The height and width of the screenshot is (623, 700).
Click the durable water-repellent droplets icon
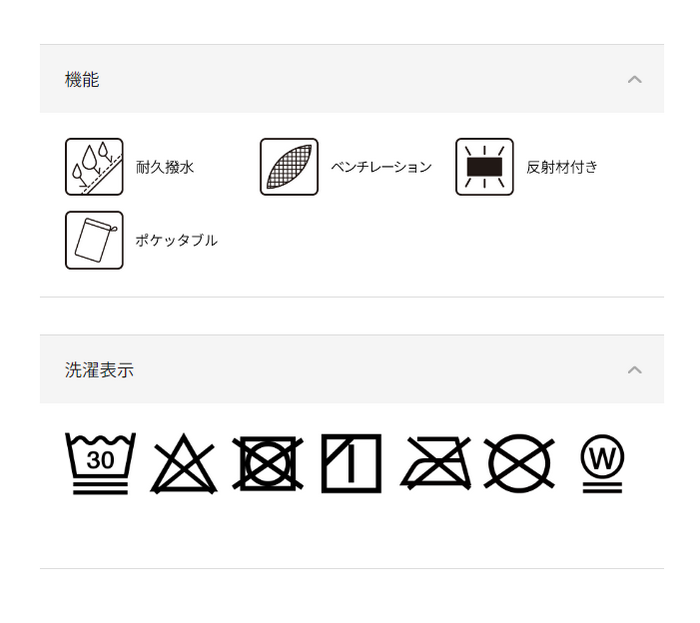coord(94,167)
